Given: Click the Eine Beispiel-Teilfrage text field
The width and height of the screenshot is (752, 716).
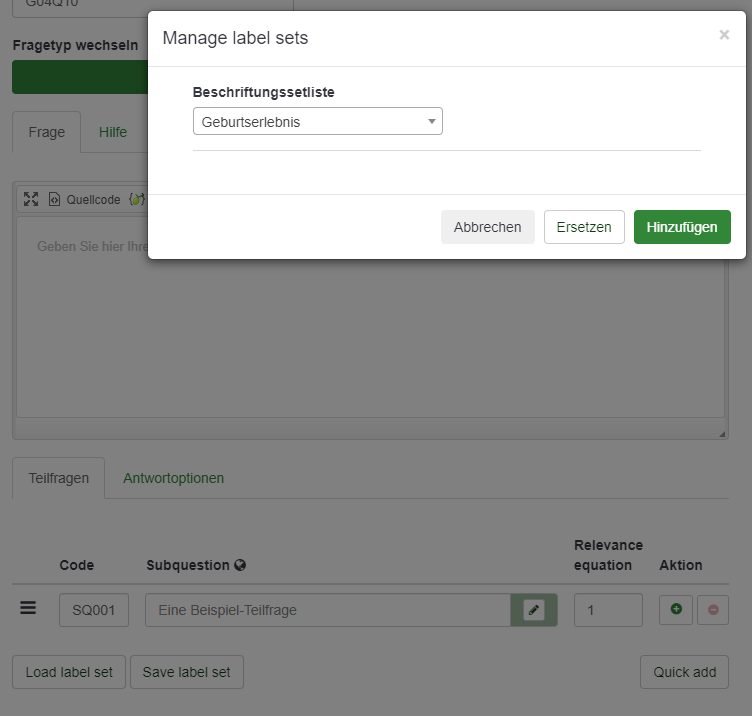Looking at the screenshot, I should (327, 610).
